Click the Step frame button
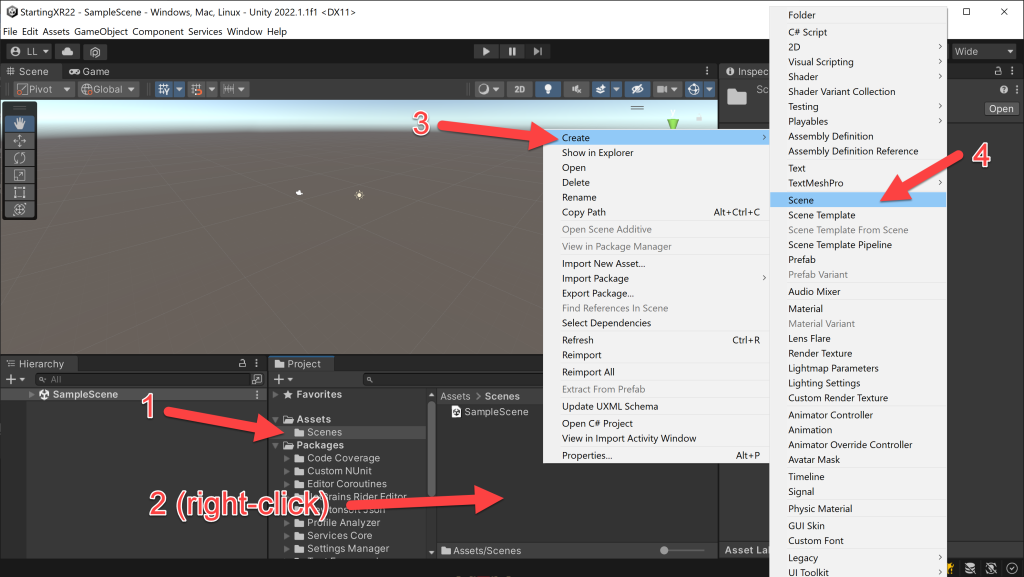 [537, 52]
